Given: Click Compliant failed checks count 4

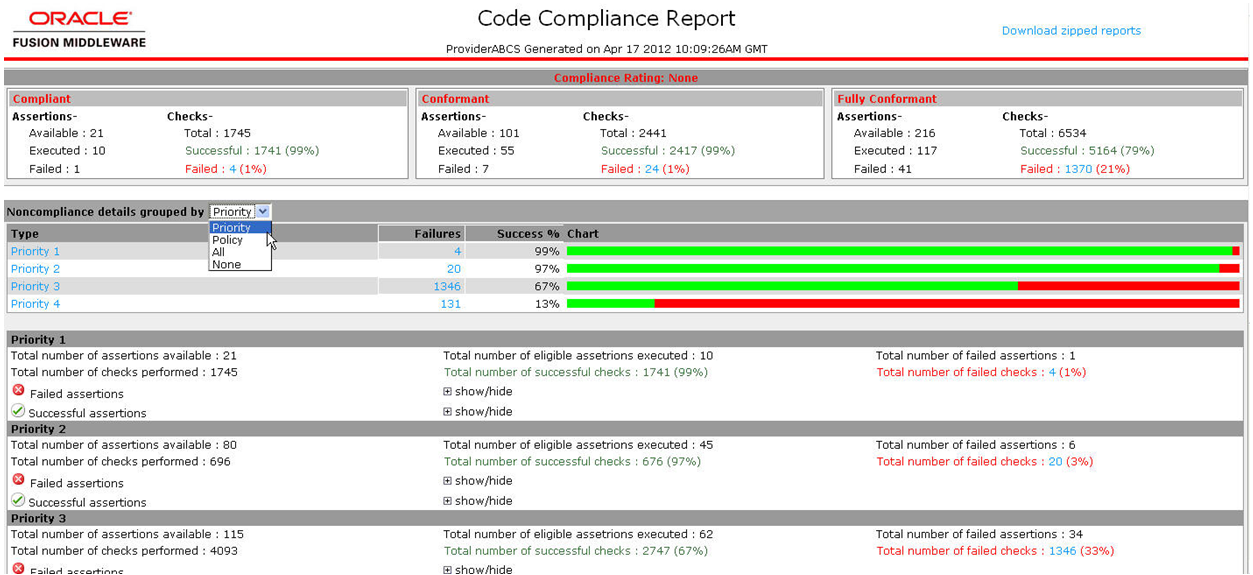Looking at the screenshot, I should pyautogui.click(x=232, y=169).
